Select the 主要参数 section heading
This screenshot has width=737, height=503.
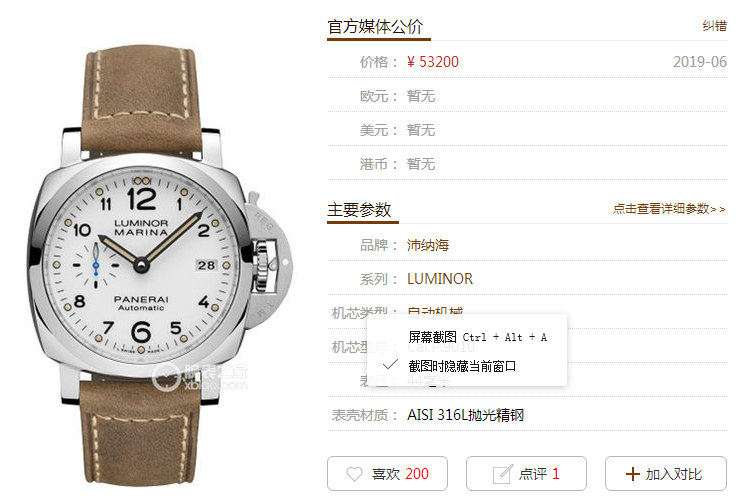pos(359,210)
